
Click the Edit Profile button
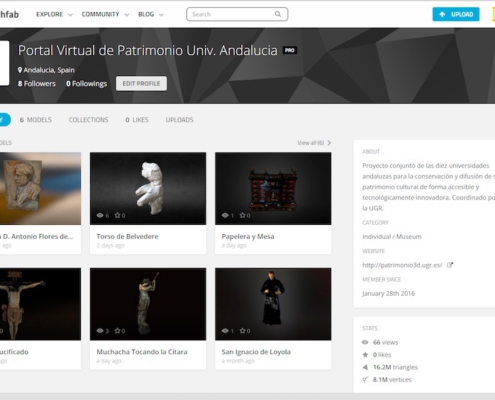tap(141, 83)
